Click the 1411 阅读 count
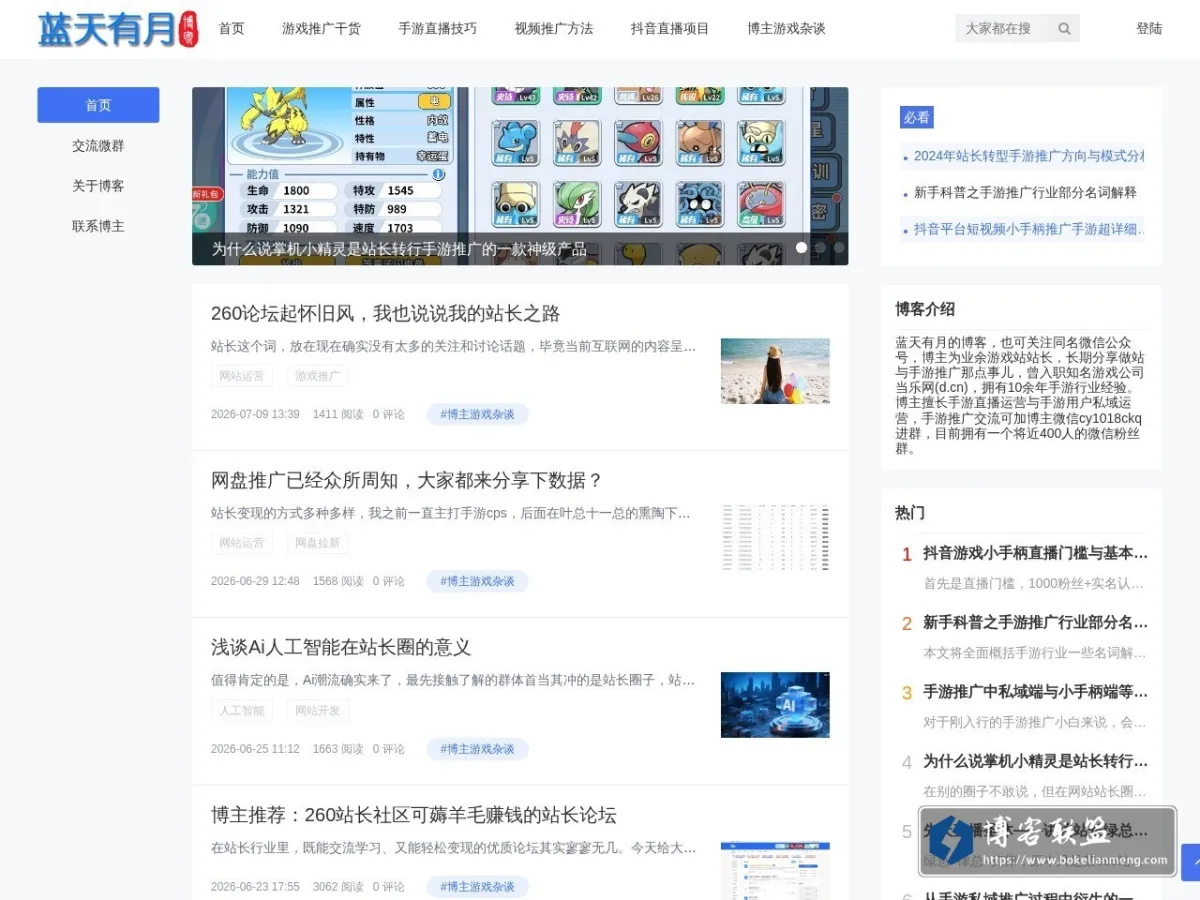Viewport: 1200px width, 900px height. coord(338,414)
